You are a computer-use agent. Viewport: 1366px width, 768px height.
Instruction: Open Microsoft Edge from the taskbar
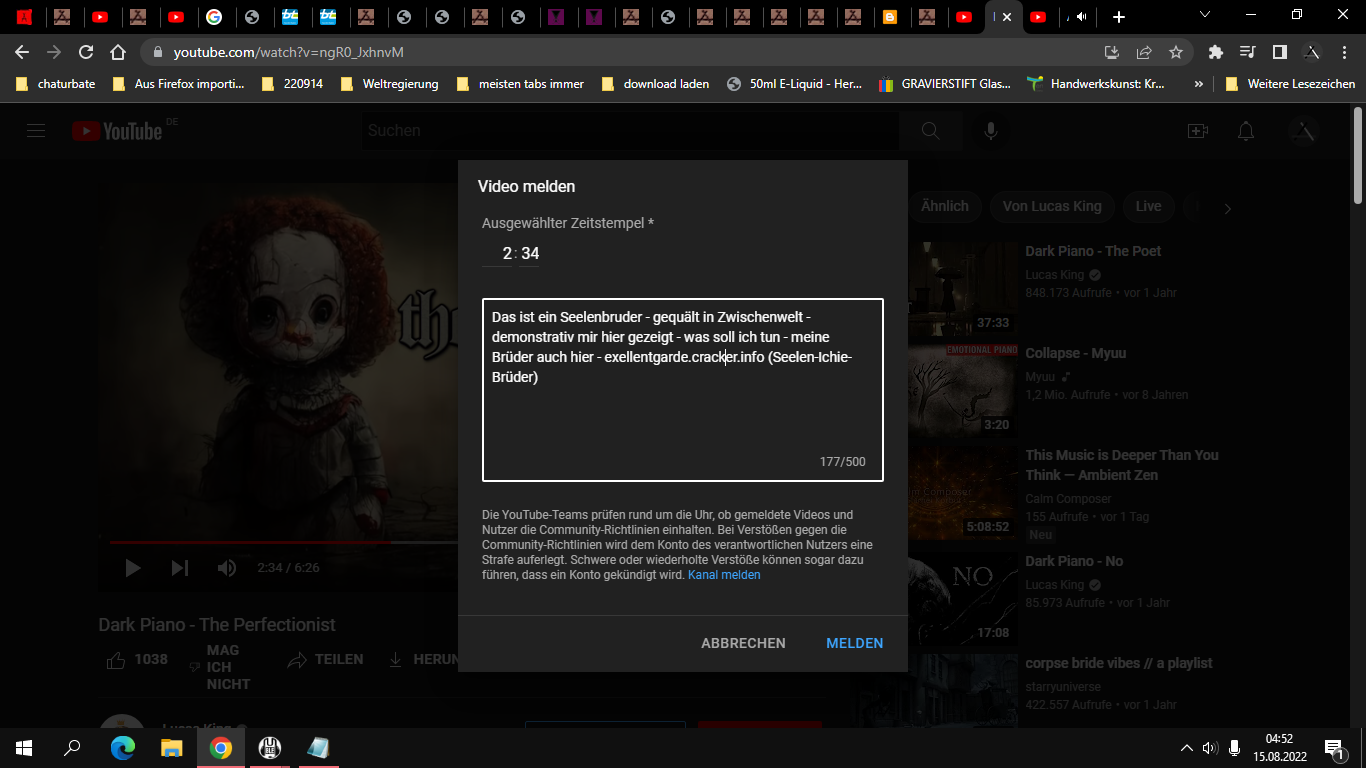pos(123,747)
